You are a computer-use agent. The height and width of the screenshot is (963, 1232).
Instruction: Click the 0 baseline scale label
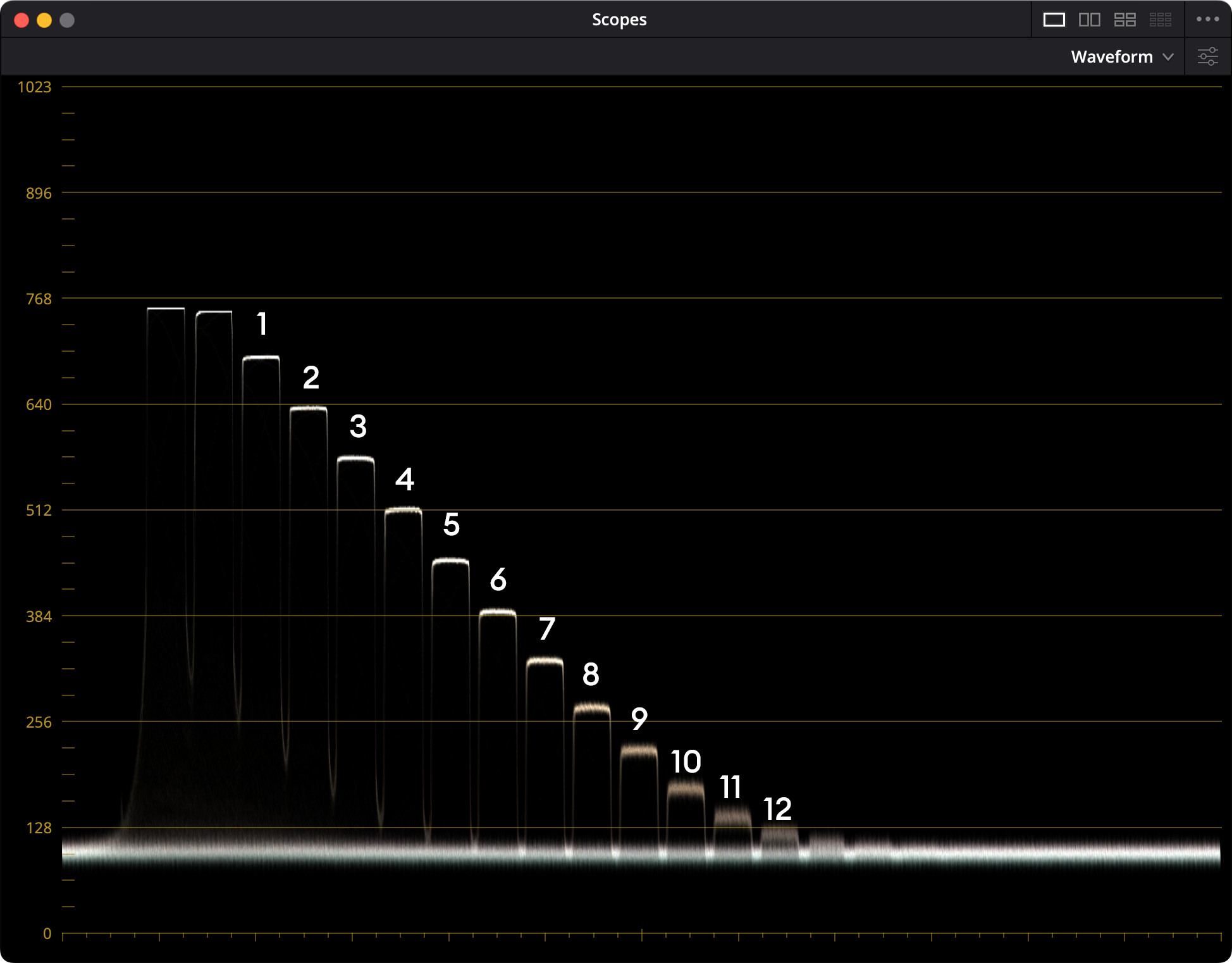coord(47,934)
